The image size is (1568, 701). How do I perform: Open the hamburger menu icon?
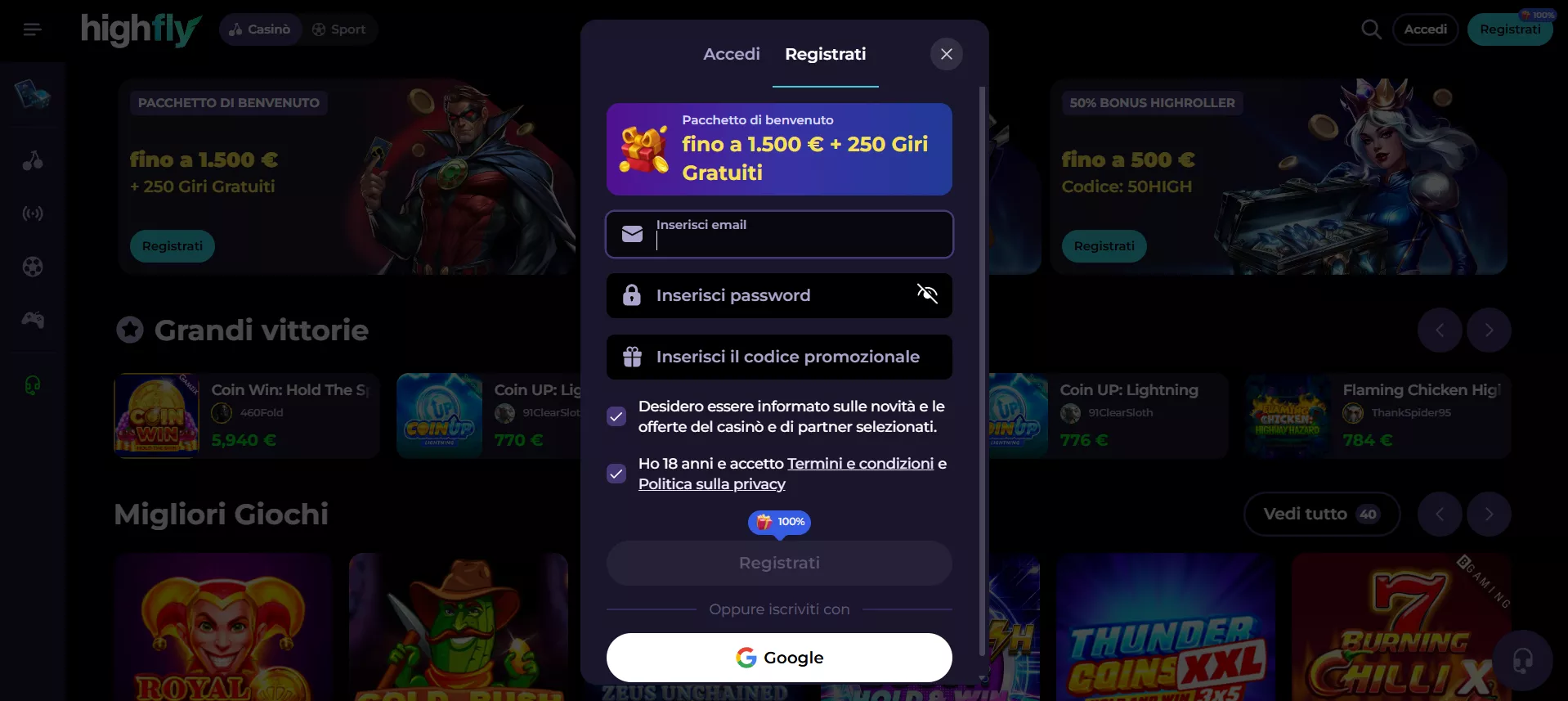pyautogui.click(x=32, y=29)
